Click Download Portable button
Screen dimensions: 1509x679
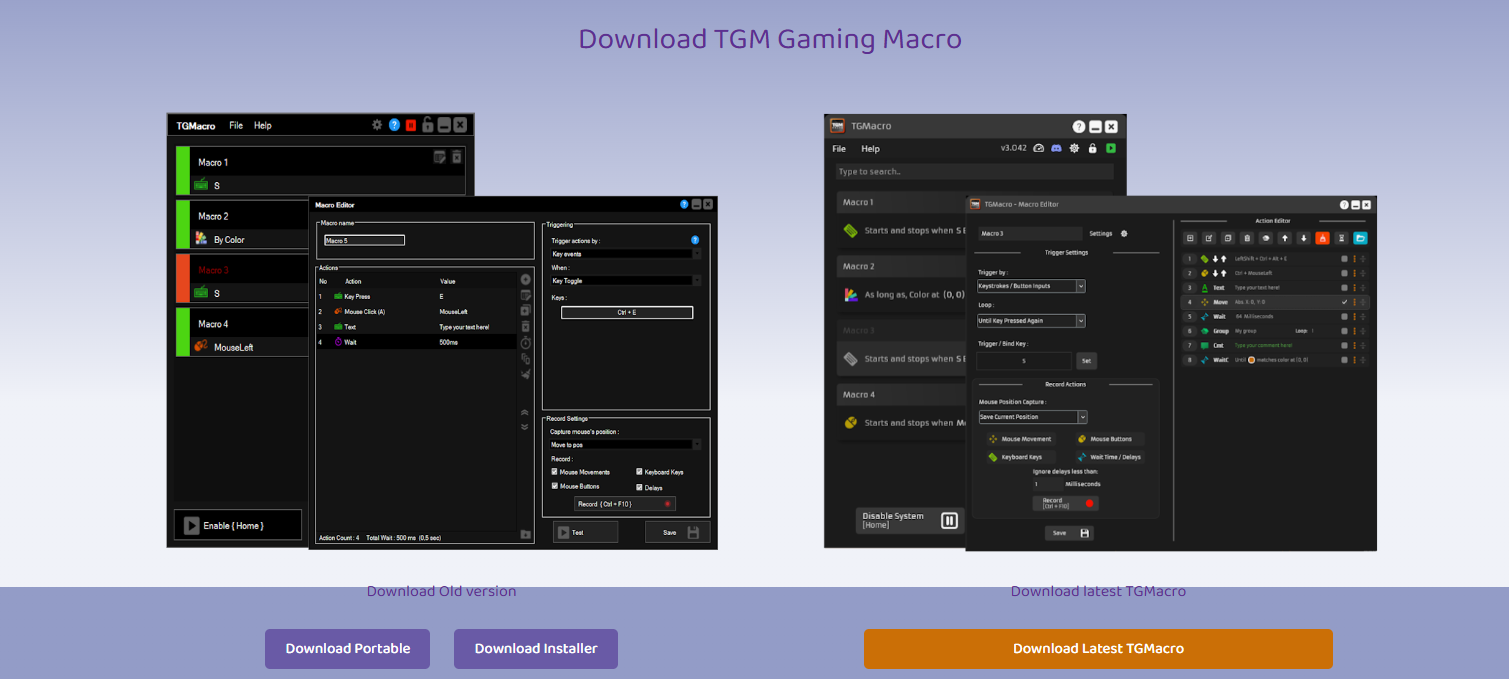(x=347, y=649)
